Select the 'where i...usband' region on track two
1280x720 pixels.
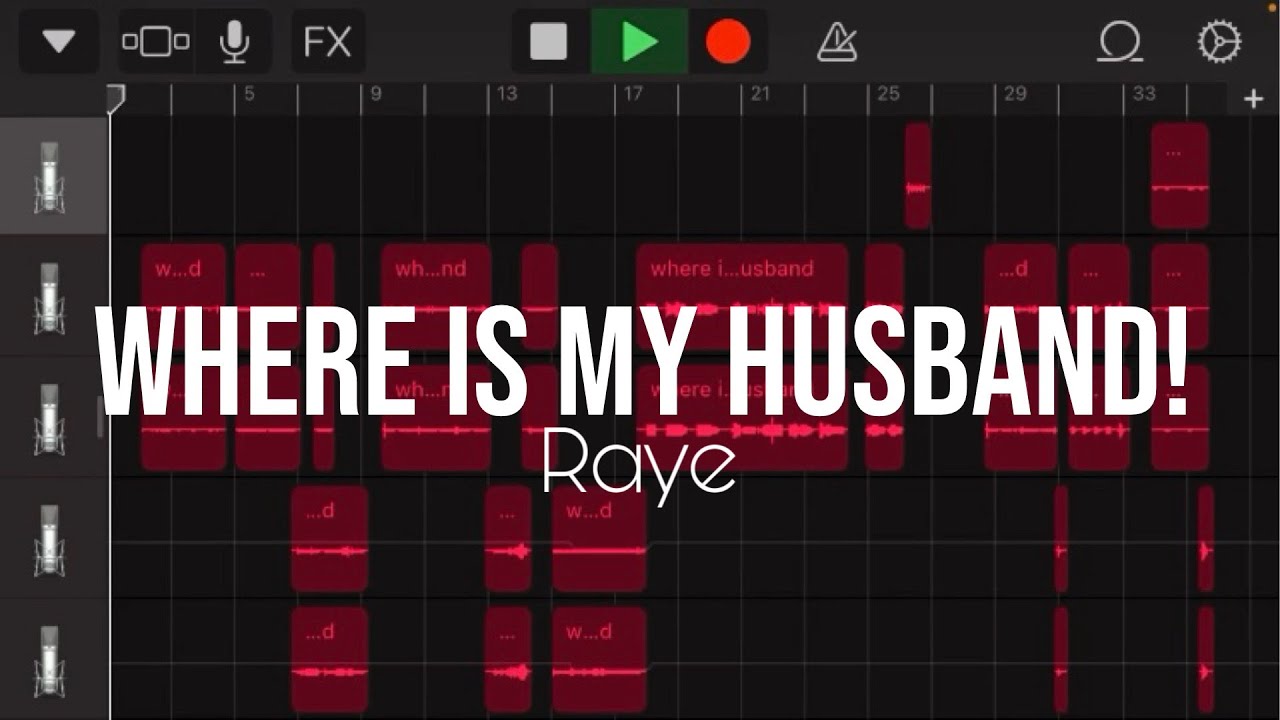(742, 296)
